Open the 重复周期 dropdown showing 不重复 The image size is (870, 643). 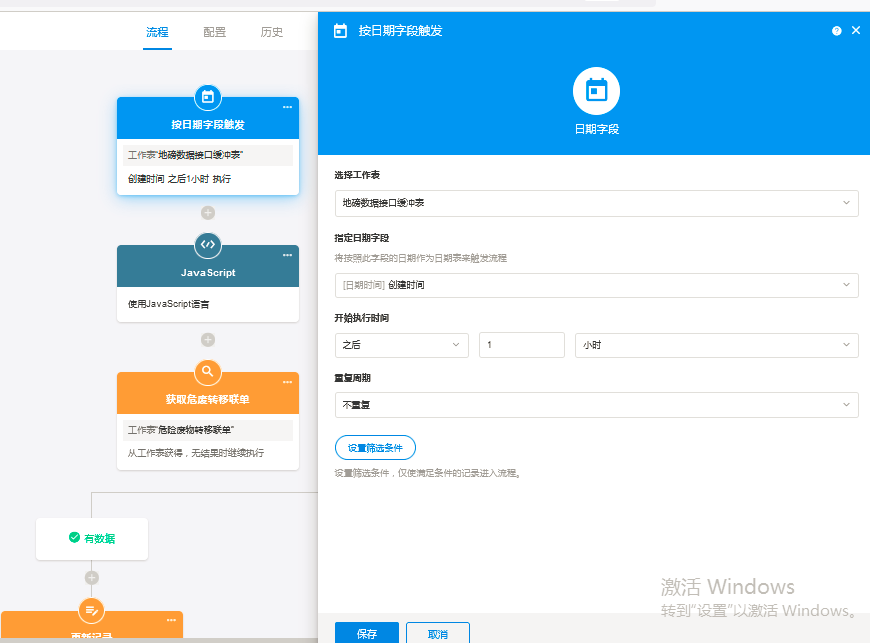coord(595,405)
